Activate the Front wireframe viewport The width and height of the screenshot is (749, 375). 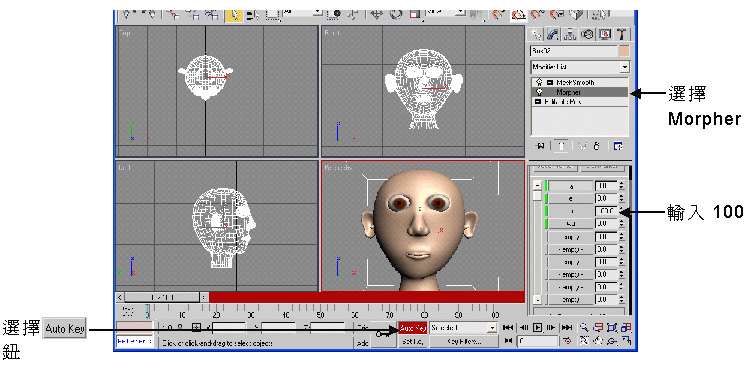tap(423, 91)
